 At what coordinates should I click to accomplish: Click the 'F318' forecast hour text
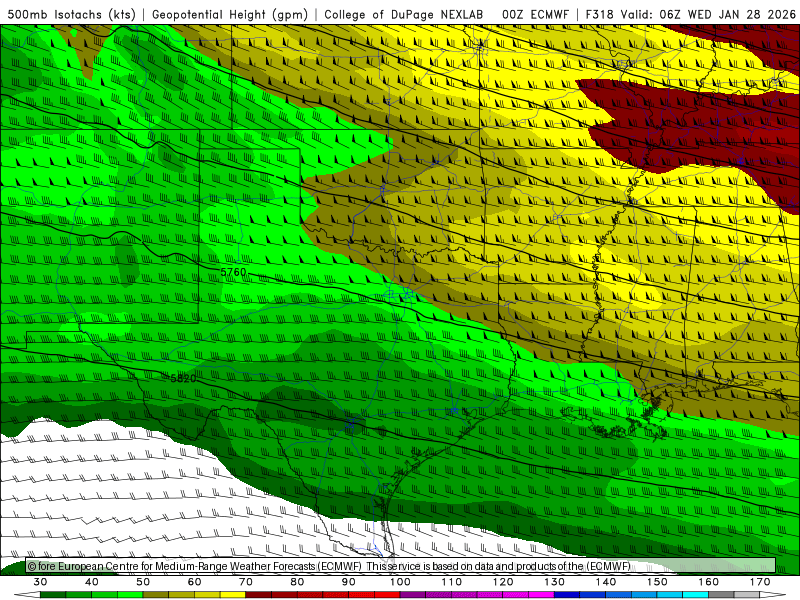[599, 14]
